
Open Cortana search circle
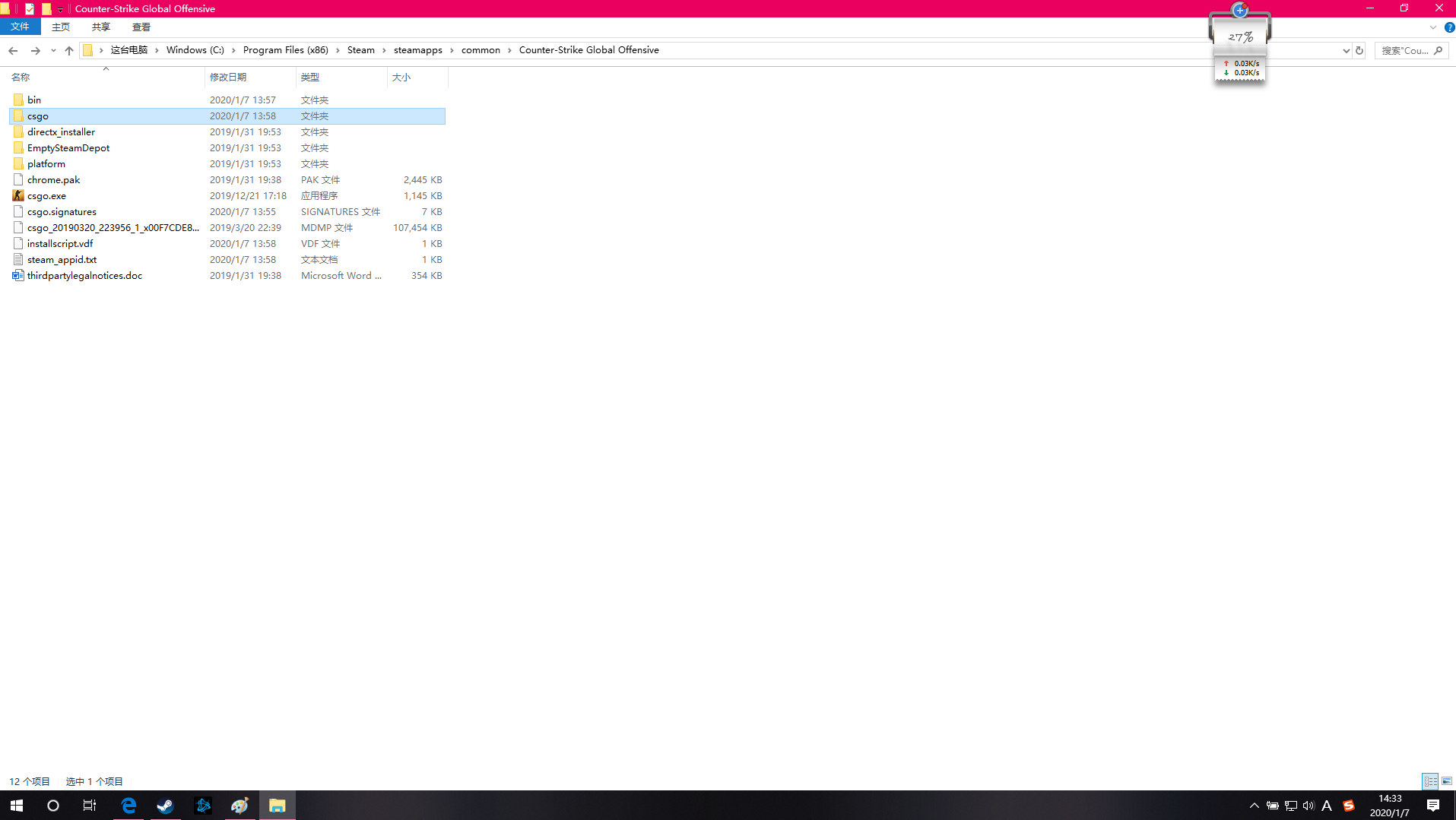point(53,806)
